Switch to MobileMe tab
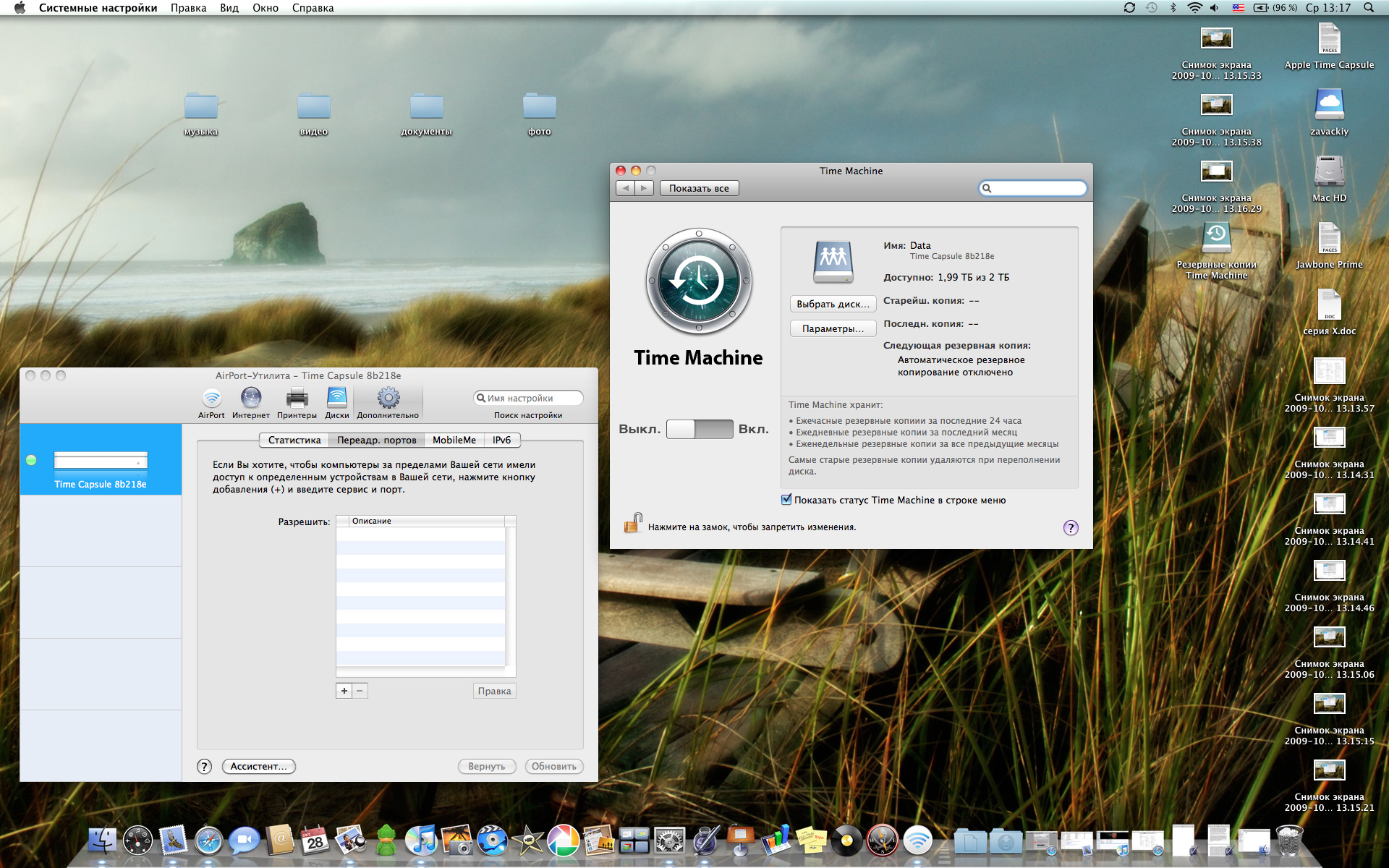The image size is (1389, 868). pyautogui.click(x=454, y=440)
